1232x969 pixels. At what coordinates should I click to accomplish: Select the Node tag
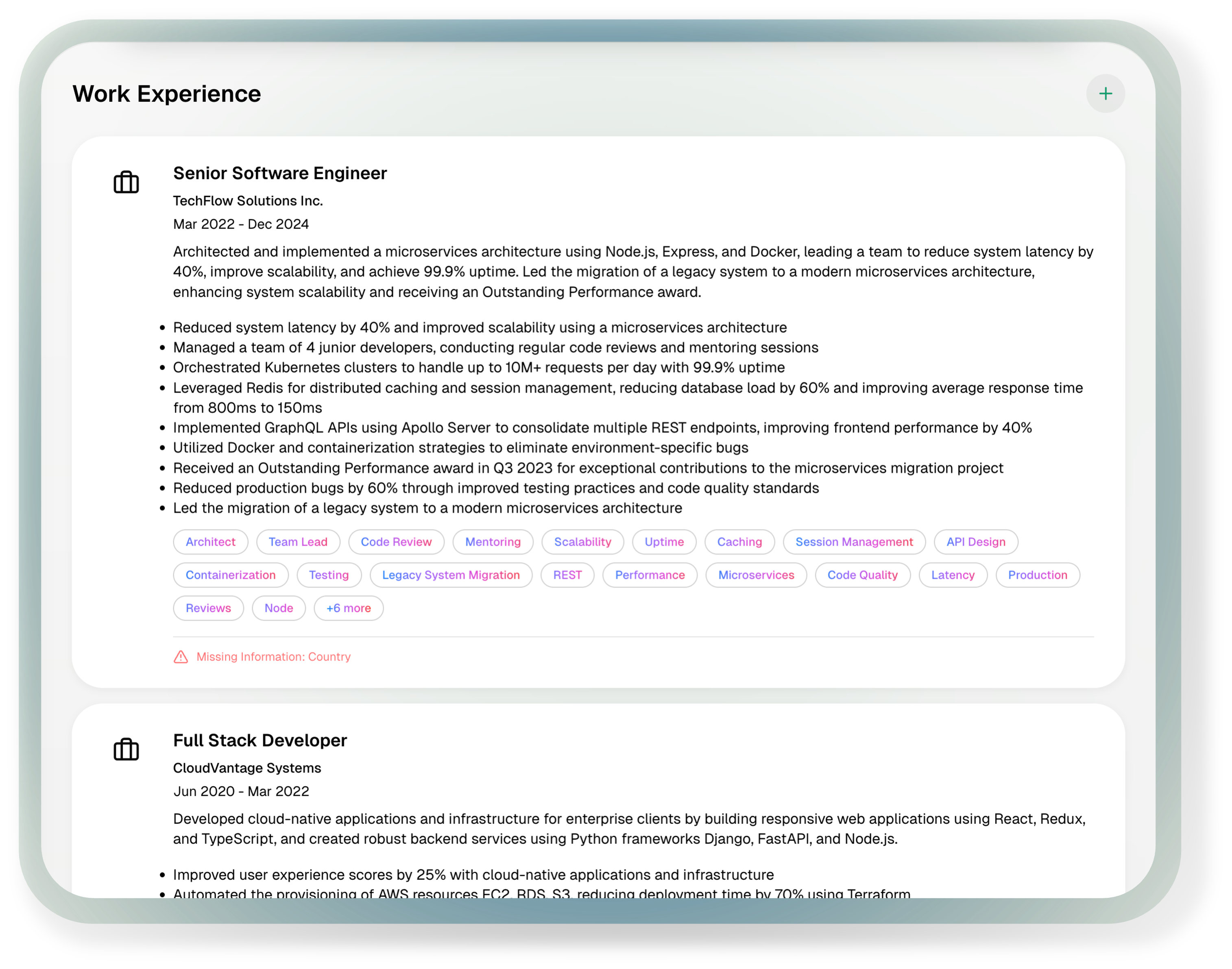click(279, 608)
